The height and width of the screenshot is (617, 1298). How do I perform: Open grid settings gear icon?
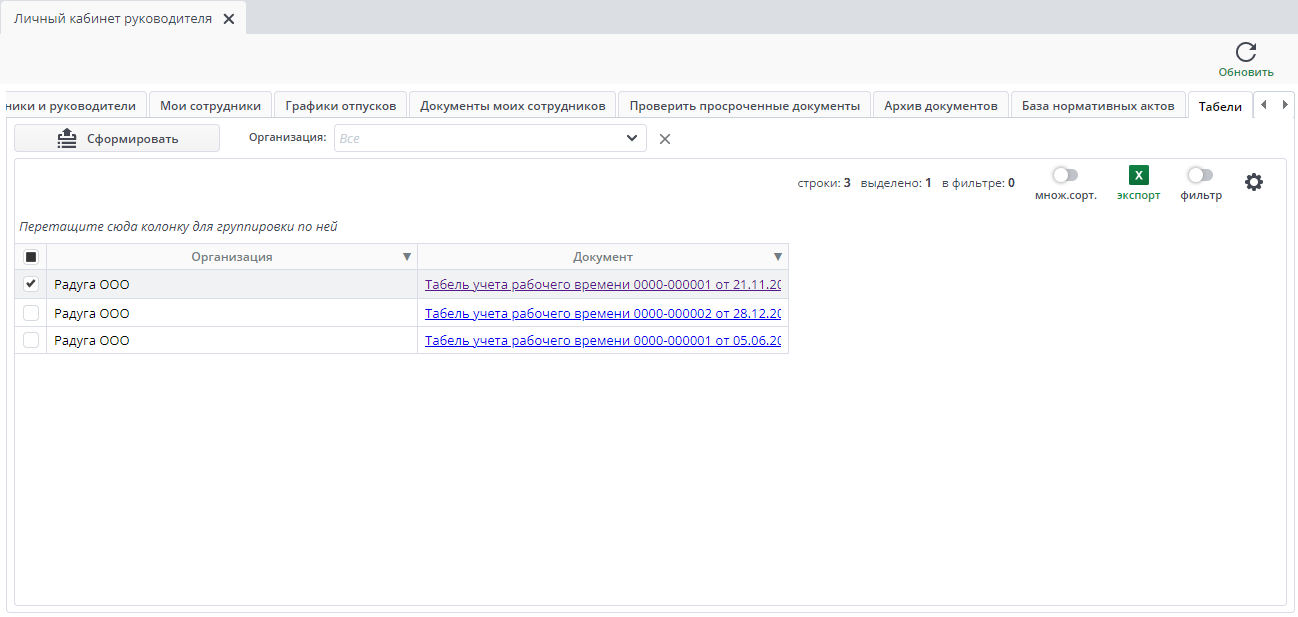tap(1254, 182)
